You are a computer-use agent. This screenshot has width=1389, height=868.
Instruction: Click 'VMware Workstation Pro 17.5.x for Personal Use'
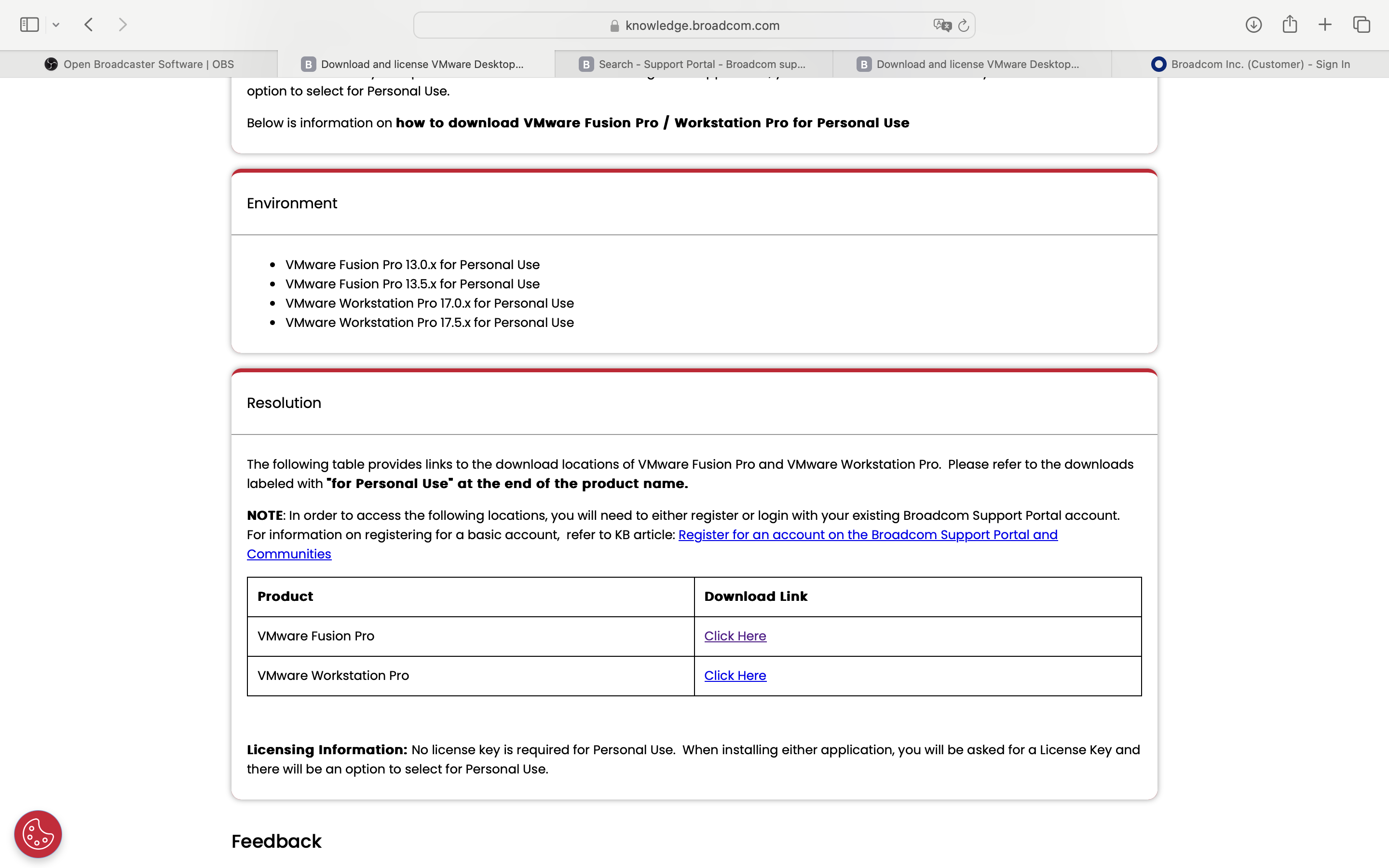tap(430, 323)
